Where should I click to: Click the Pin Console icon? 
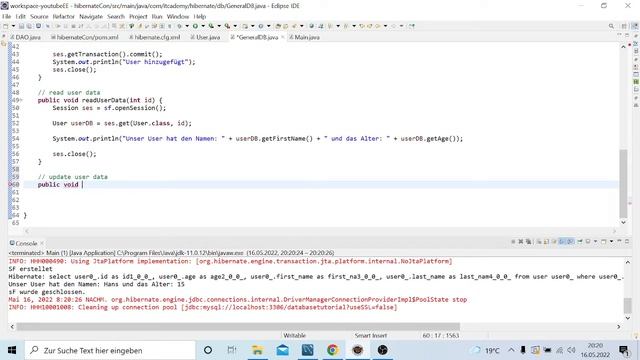(580, 242)
